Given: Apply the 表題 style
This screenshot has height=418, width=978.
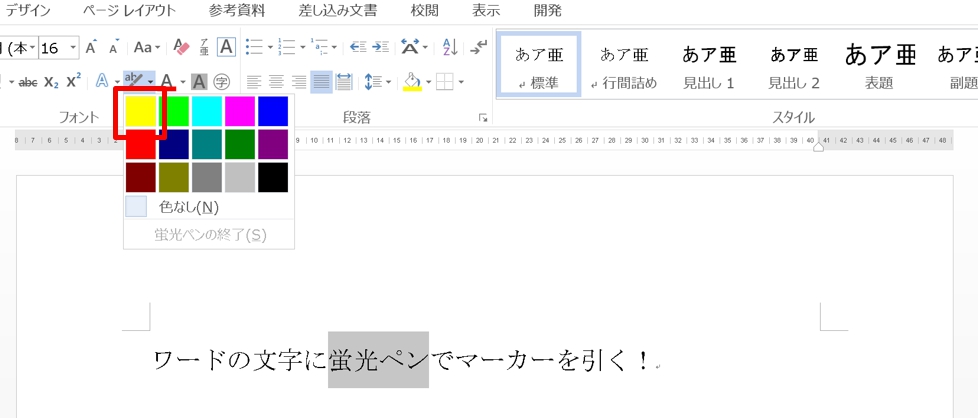Looking at the screenshot, I should coord(879,64).
